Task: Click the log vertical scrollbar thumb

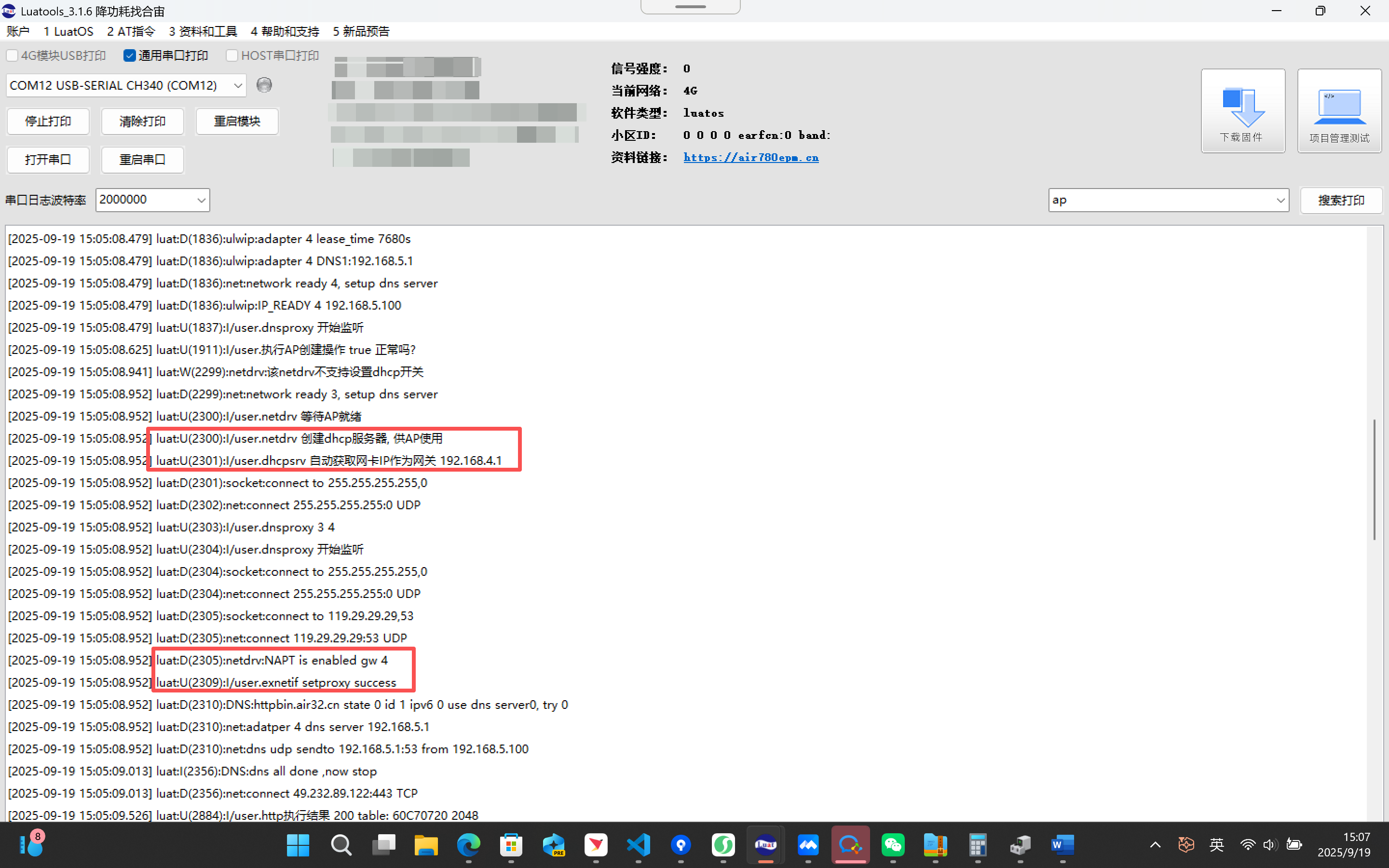Action: click(x=1374, y=479)
